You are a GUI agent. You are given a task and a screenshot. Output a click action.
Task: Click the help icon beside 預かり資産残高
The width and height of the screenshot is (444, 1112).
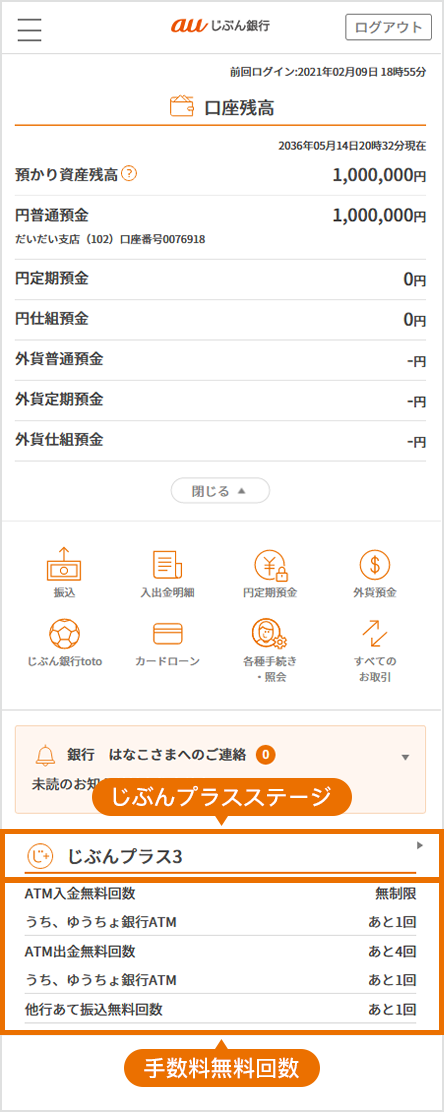129,173
